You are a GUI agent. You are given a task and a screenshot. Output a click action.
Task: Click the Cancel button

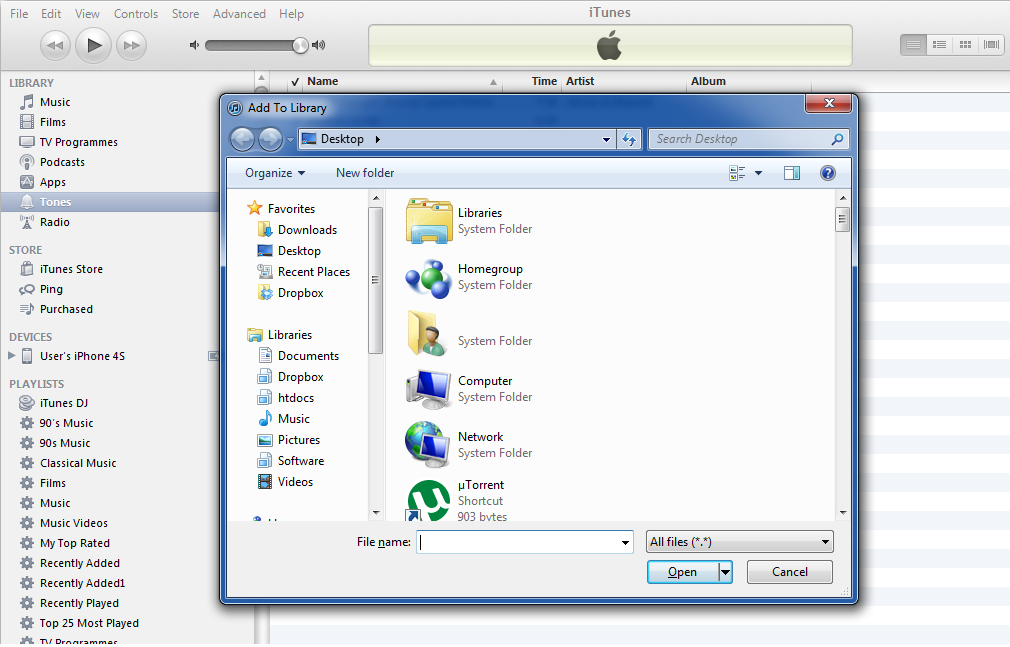click(790, 572)
